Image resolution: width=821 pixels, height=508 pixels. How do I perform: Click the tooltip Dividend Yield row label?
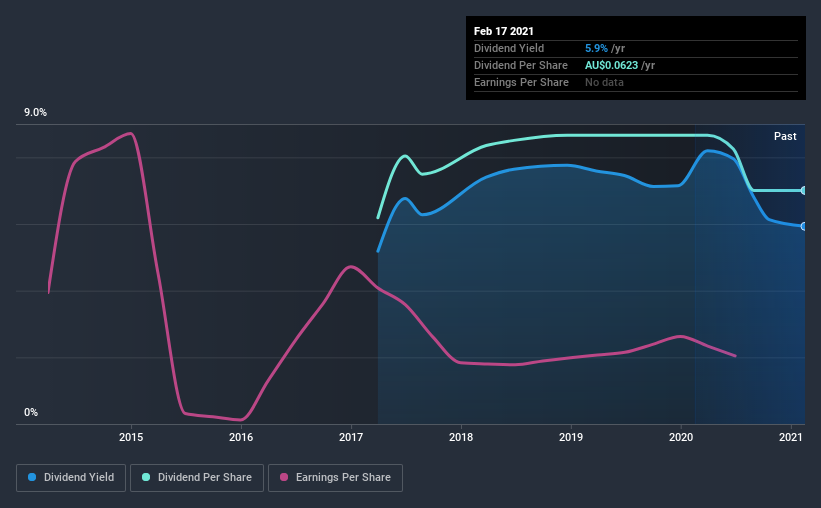509,48
